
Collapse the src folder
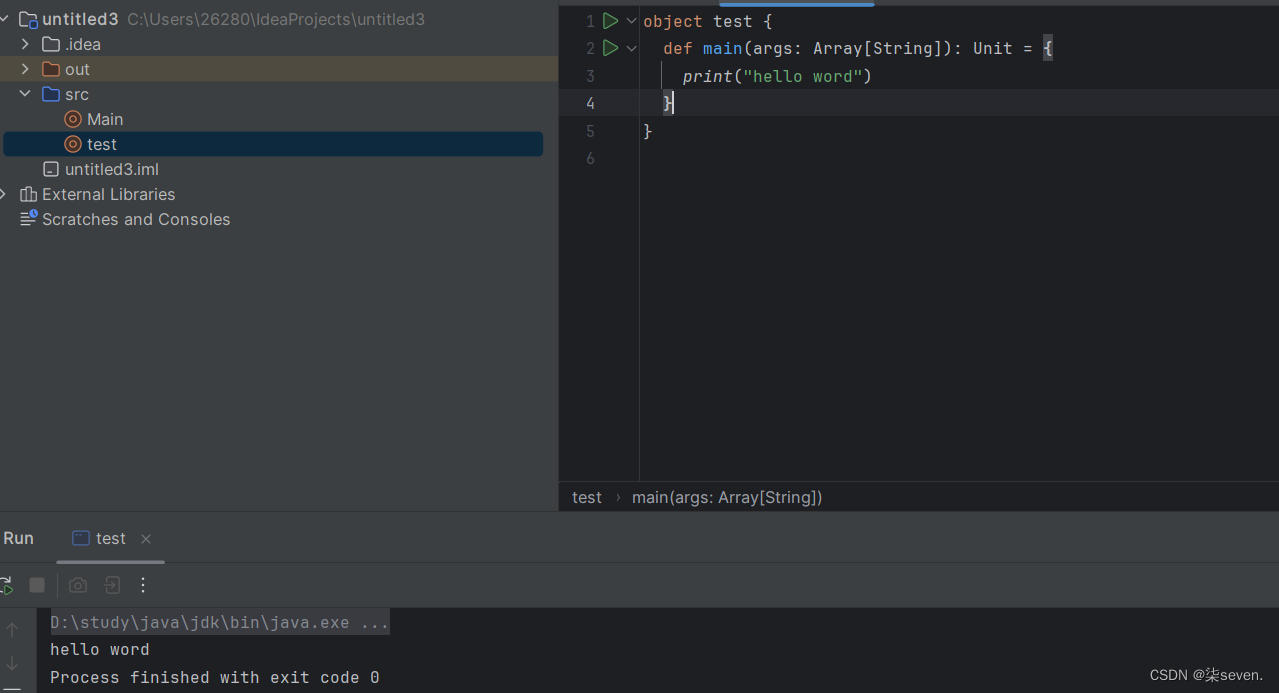pos(25,93)
